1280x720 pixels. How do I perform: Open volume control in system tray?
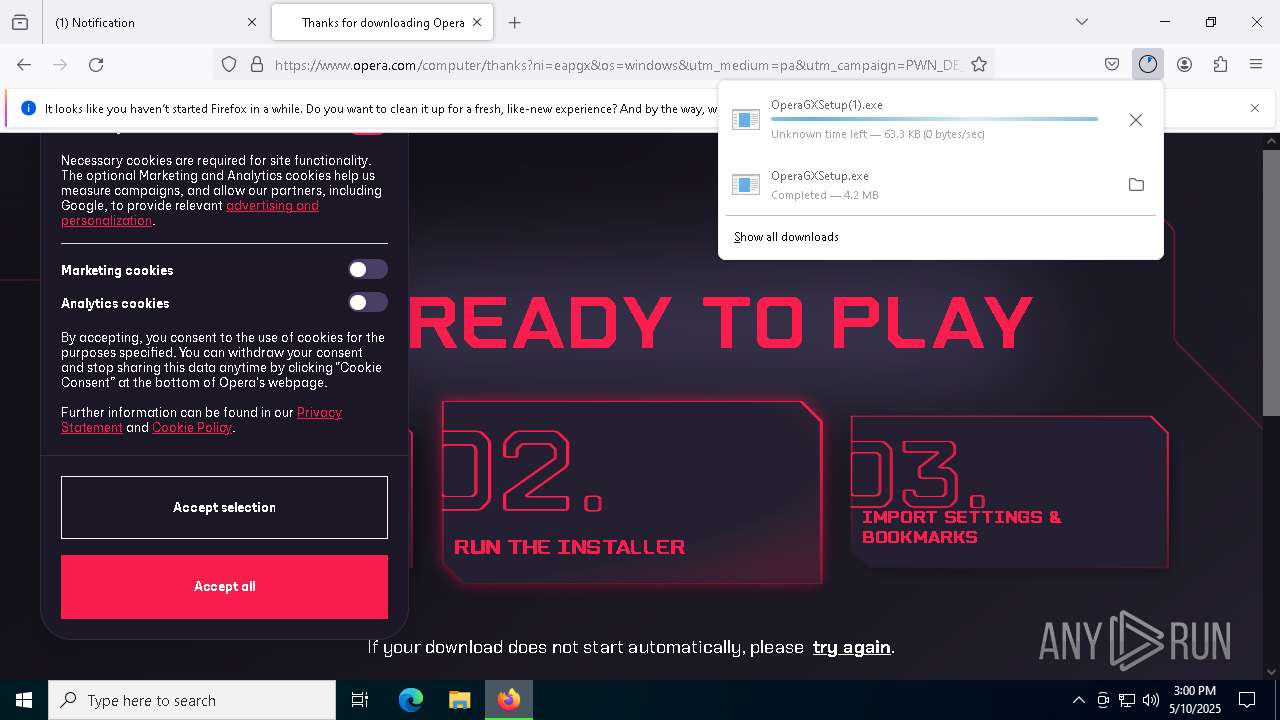click(x=1151, y=700)
